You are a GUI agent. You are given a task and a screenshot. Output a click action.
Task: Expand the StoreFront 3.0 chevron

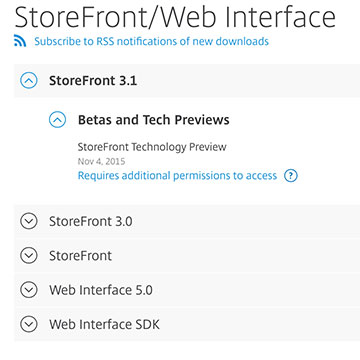[29, 221]
